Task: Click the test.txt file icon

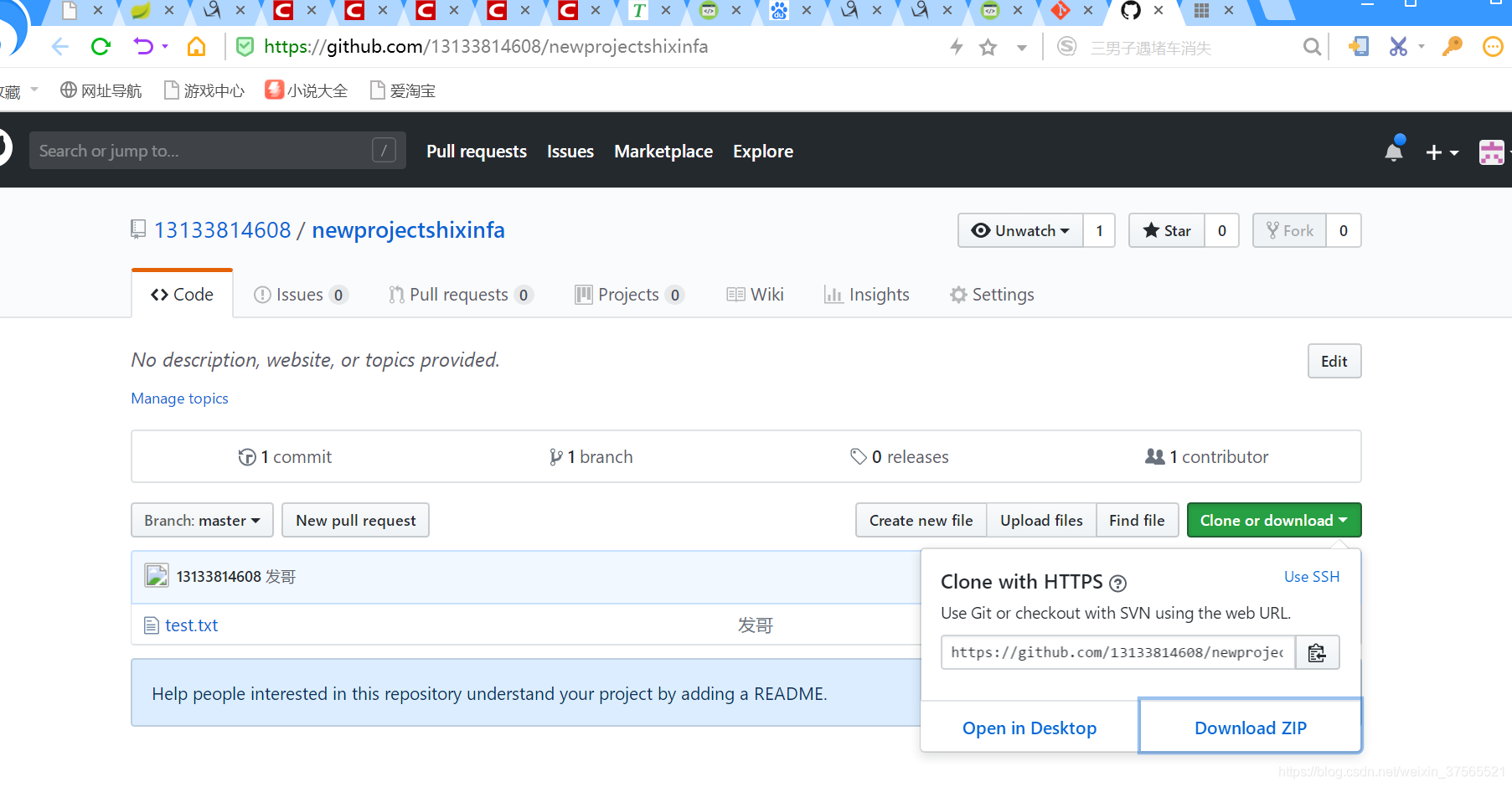Action: pos(152,625)
